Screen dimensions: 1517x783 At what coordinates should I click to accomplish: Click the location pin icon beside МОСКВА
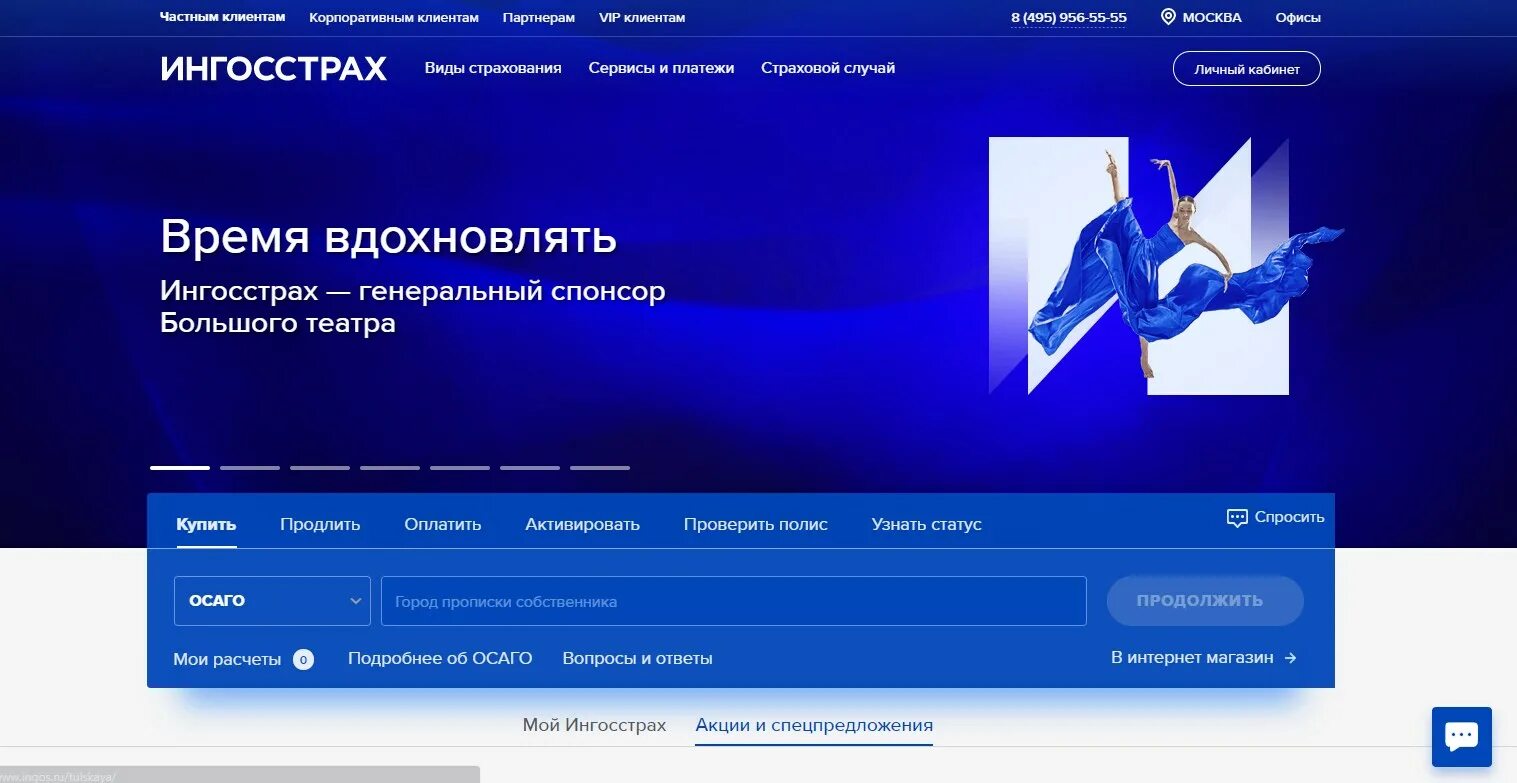pyautogui.click(x=1167, y=17)
